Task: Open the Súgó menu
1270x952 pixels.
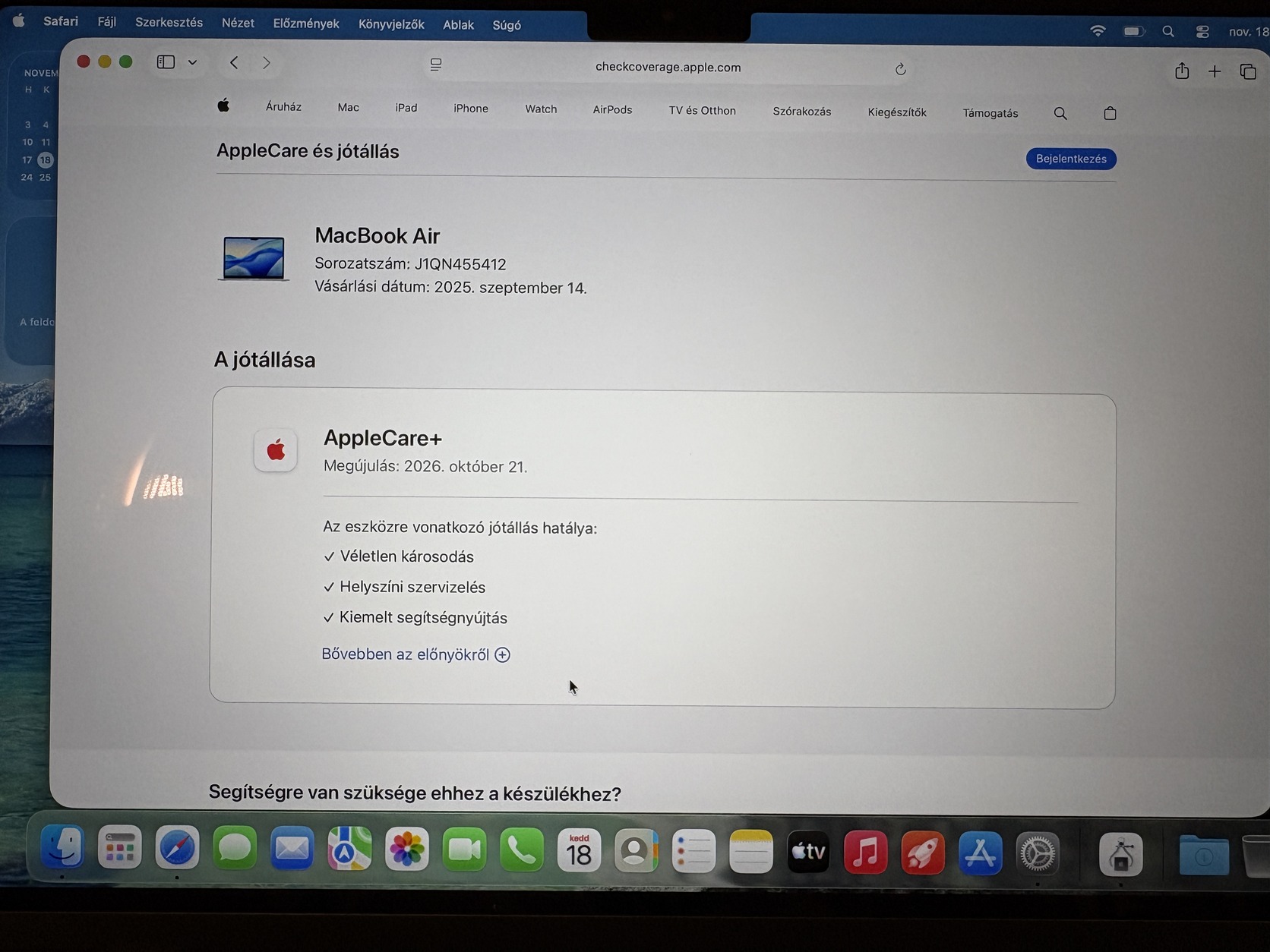Action: click(x=507, y=25)
